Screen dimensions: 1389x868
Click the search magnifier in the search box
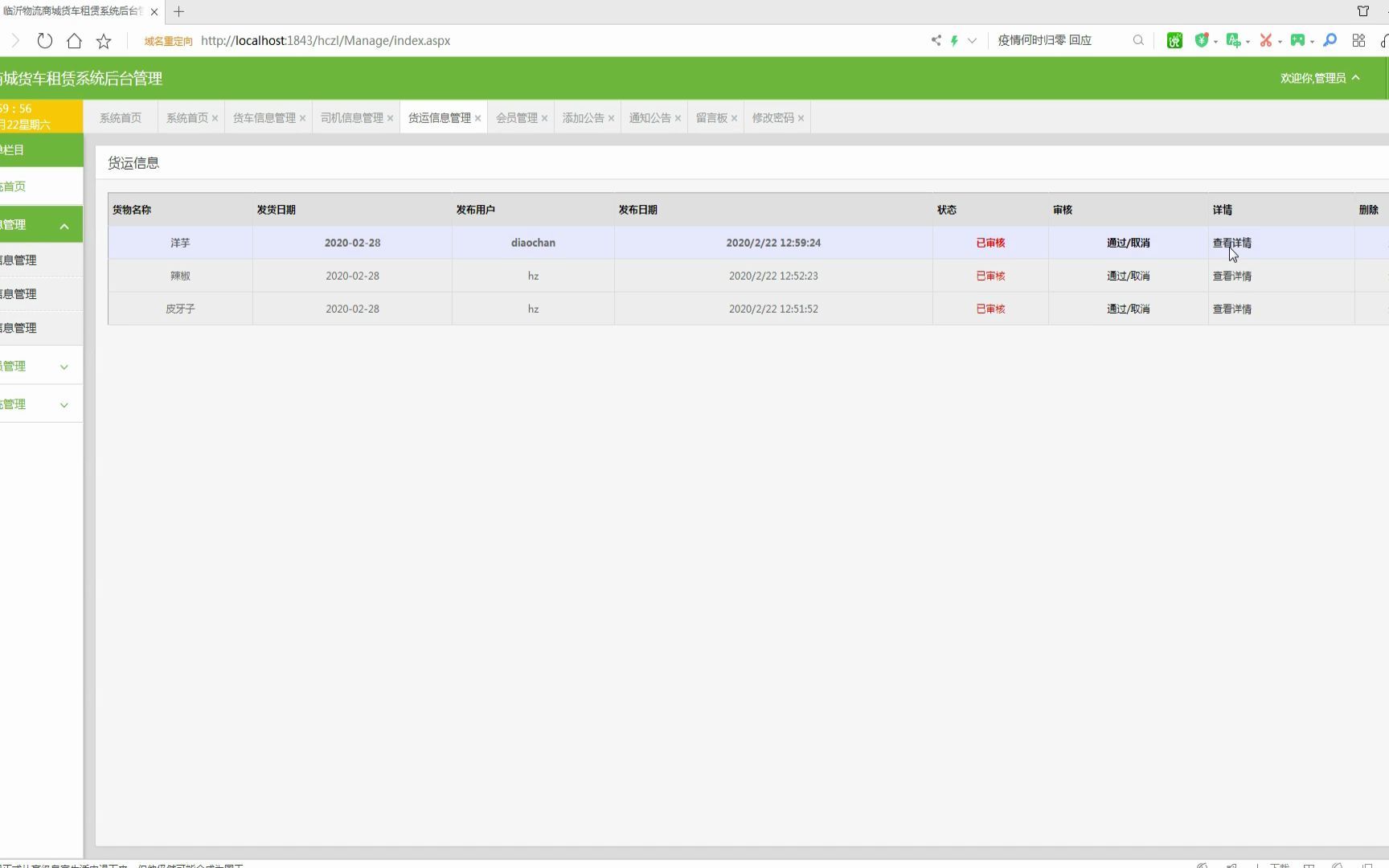click(x=1138, y=40)
